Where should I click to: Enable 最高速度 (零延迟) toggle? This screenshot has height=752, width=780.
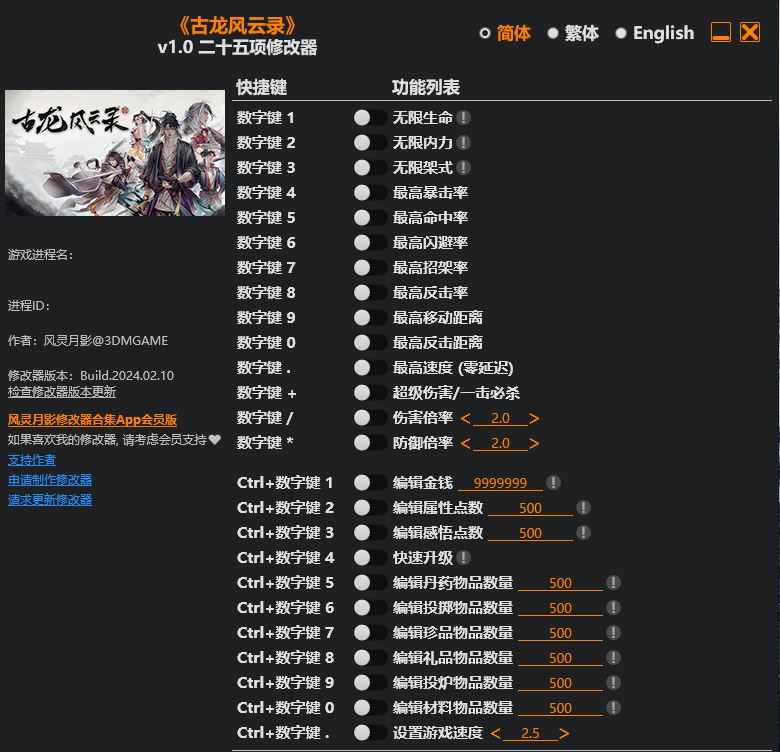[x=370, y=368]
